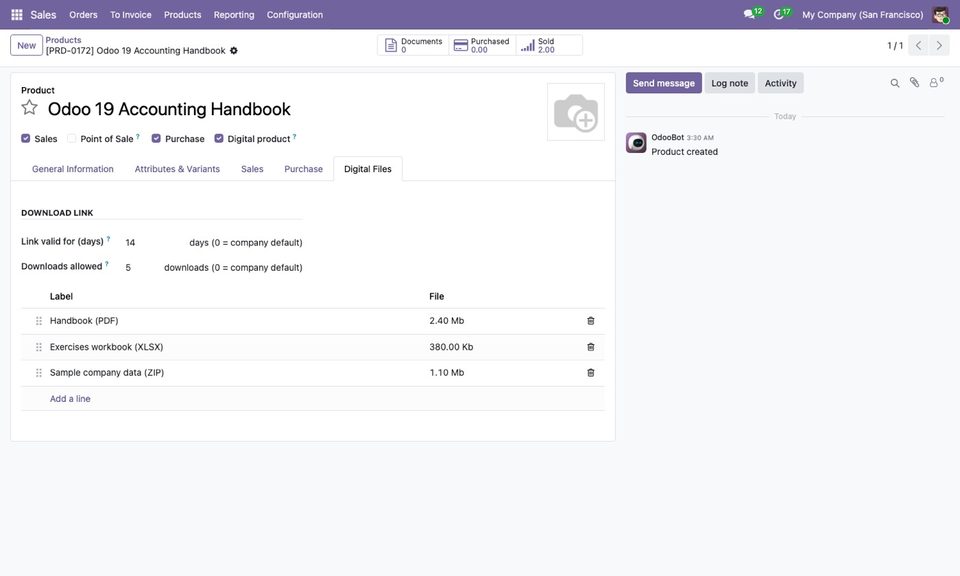Viewport: 960px width, 576px height.
Task: Go to the next record
Action: click(x=939, y=45)
